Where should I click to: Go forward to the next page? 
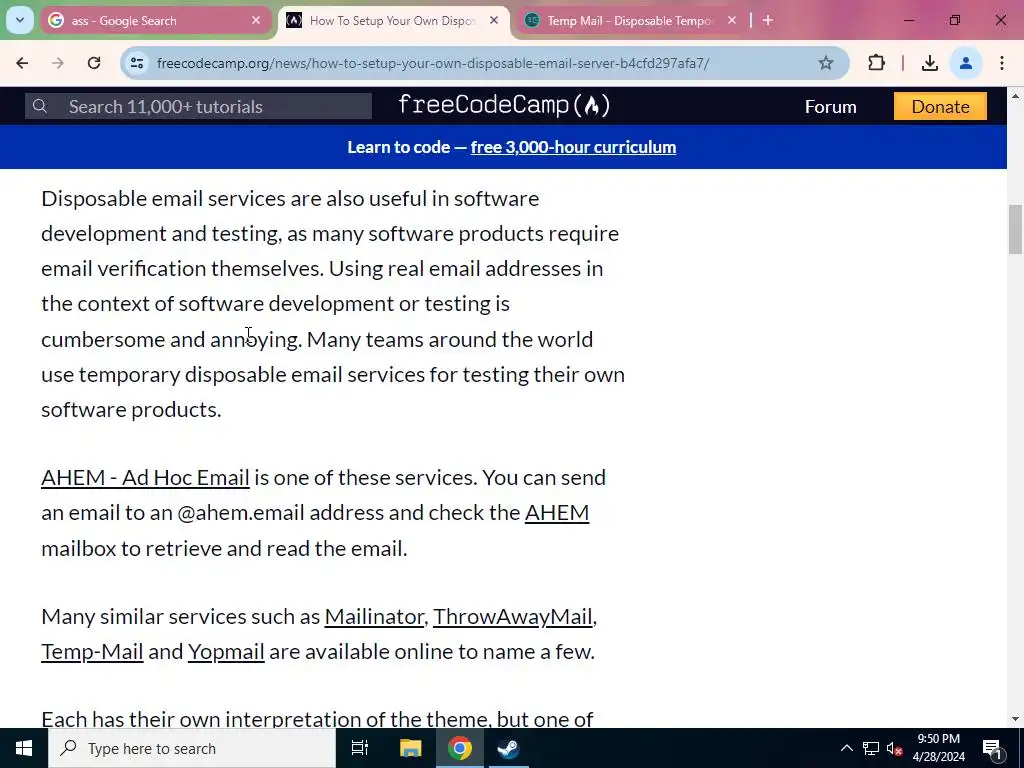pyautogui.click(x=58, y=63)
